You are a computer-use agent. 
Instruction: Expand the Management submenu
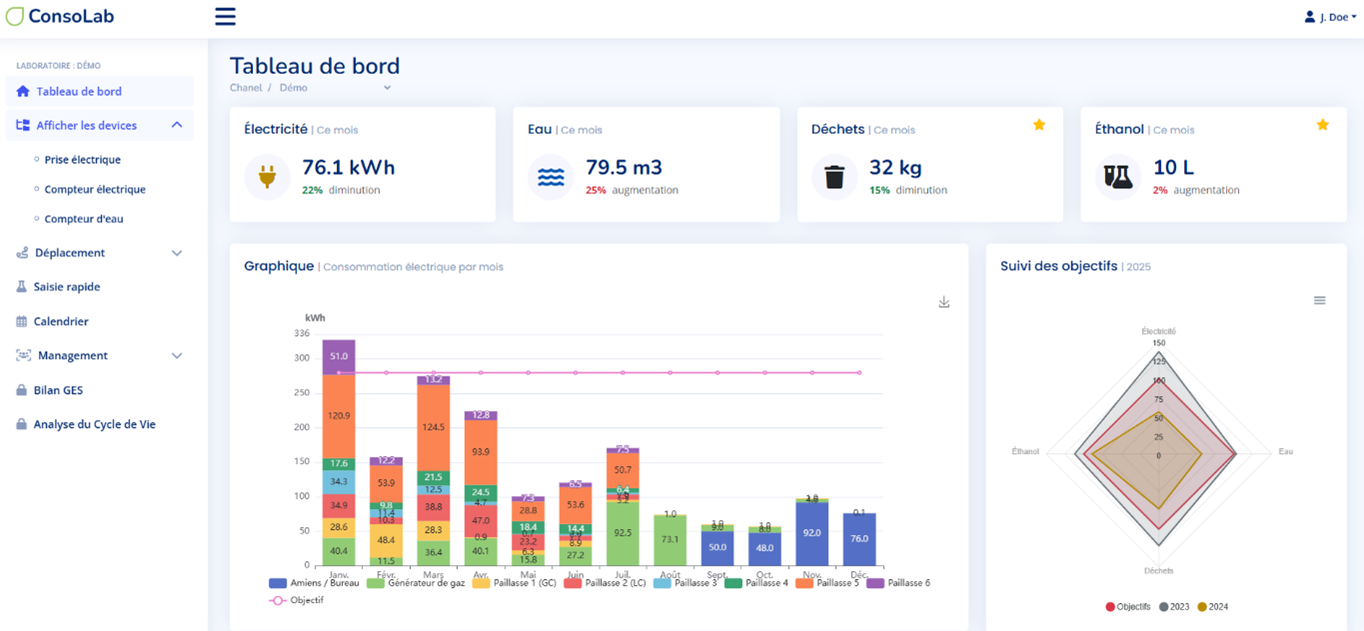[x=177, y=356]
